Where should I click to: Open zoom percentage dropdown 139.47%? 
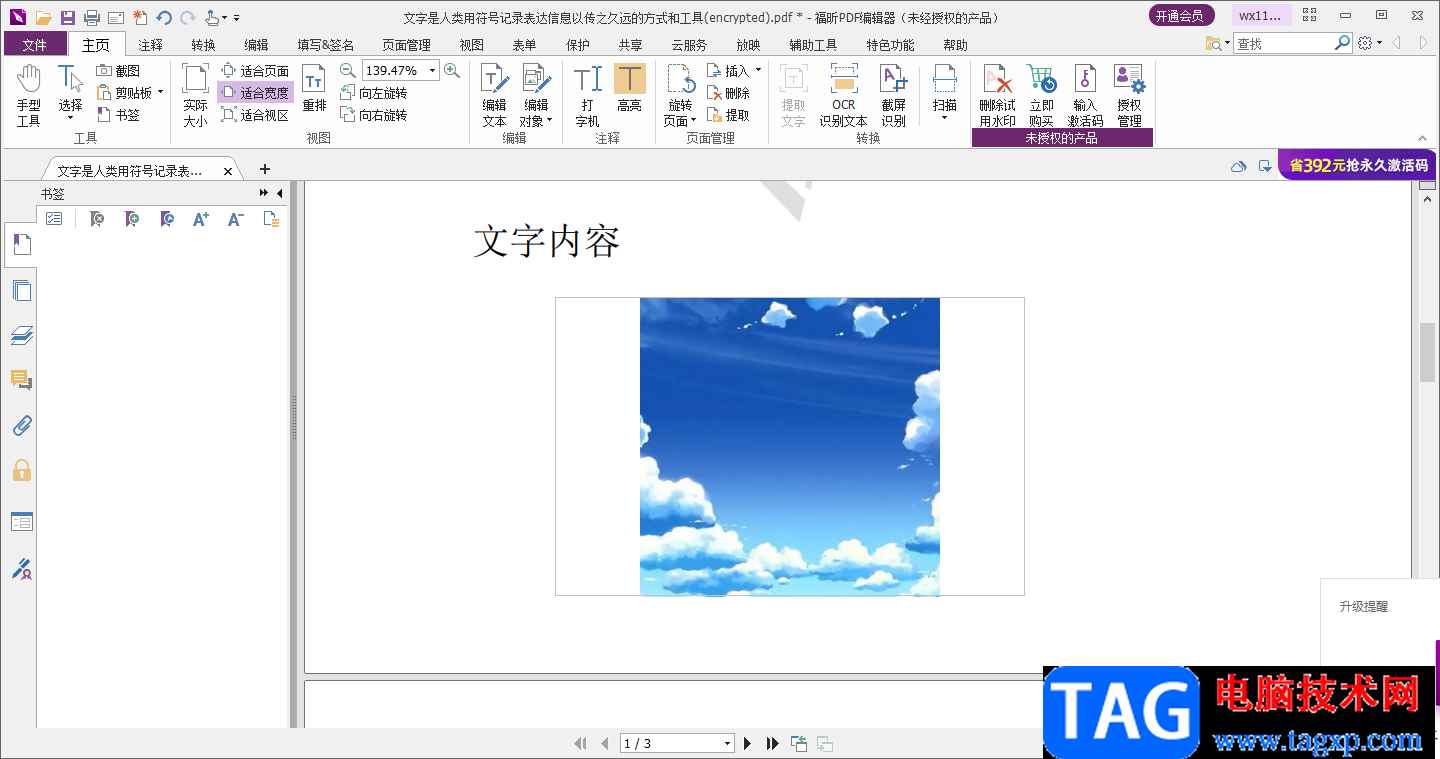(x=433, y=71)
